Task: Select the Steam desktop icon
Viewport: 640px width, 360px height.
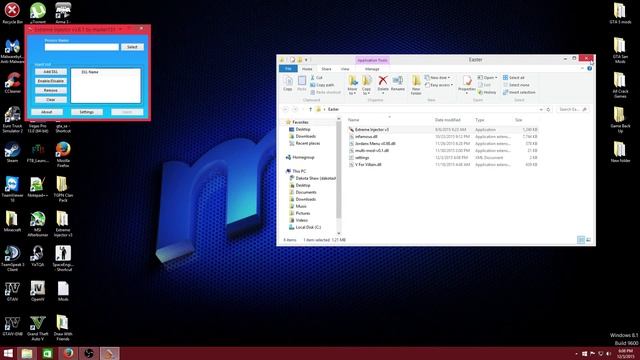Action: [x=12, y=152]
